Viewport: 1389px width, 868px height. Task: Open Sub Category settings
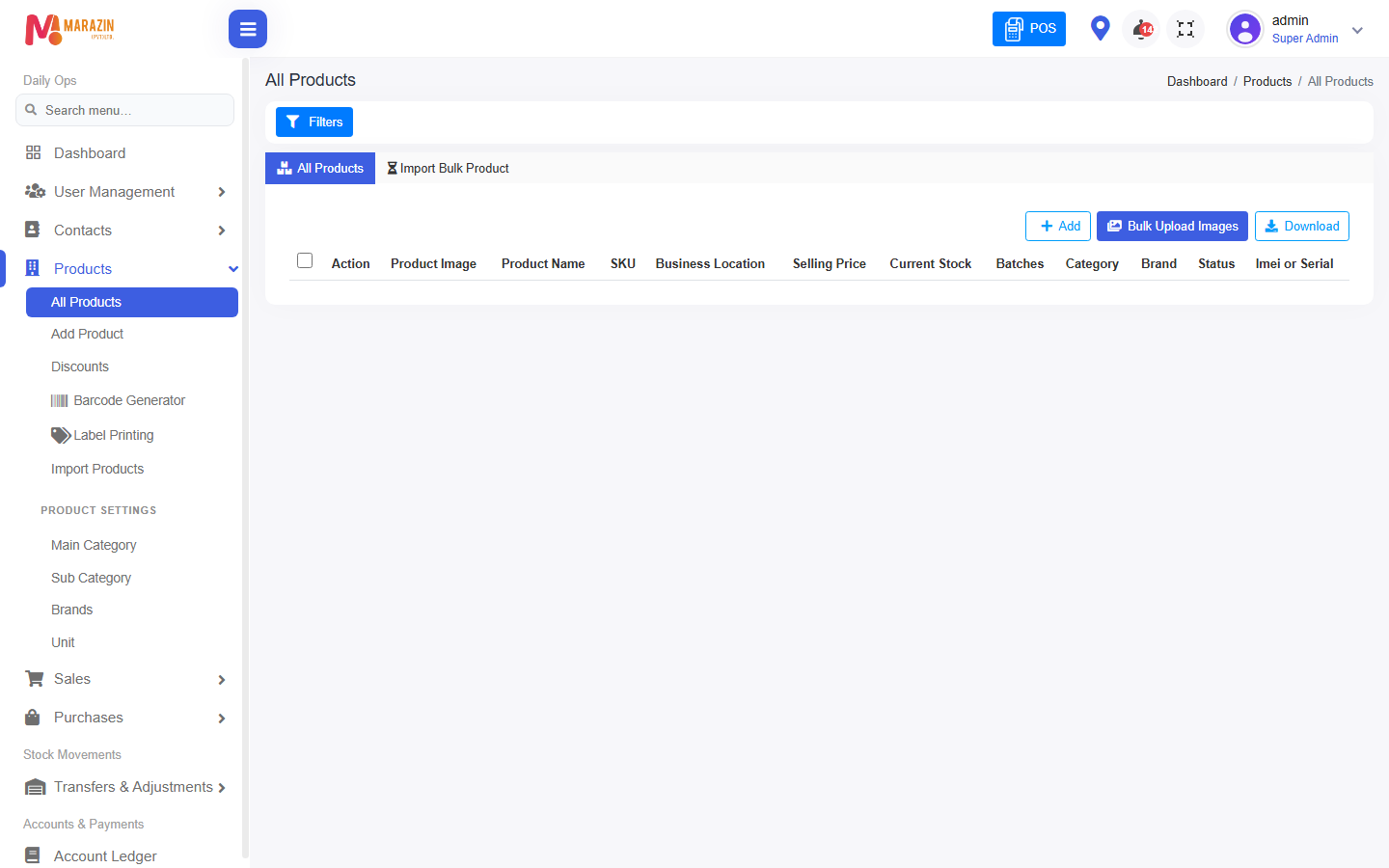tap(91, 578)
